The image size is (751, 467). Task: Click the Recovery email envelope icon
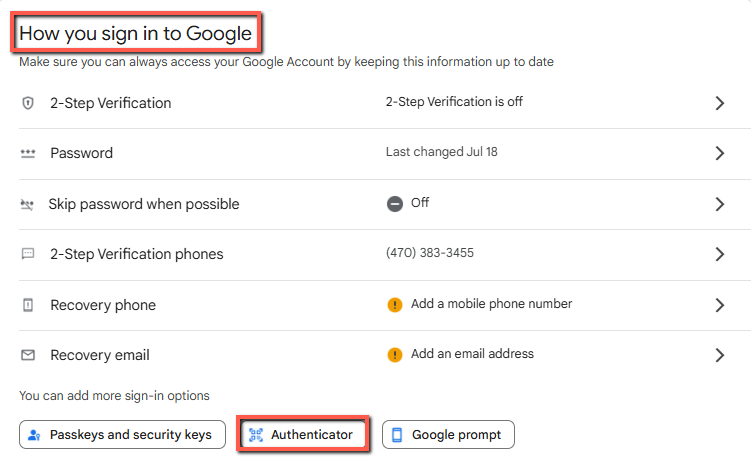coord(28,355)
